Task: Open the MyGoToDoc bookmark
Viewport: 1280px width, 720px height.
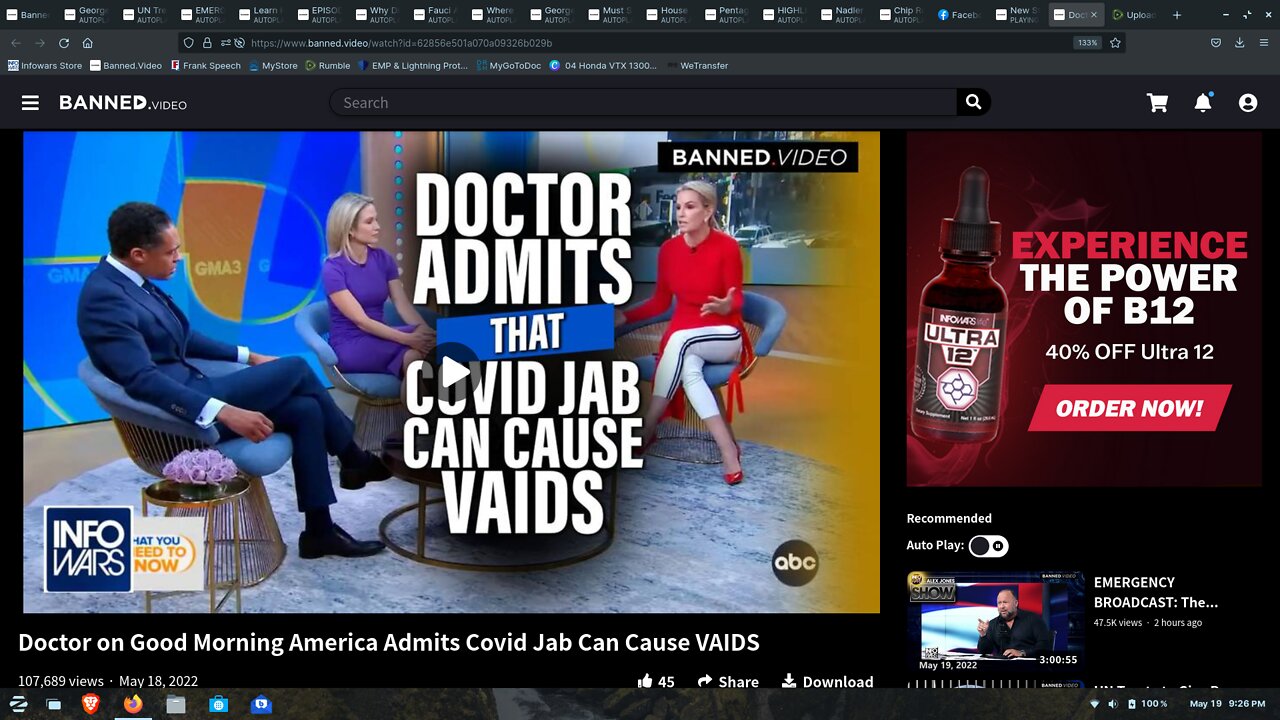Action: [509, 66]
